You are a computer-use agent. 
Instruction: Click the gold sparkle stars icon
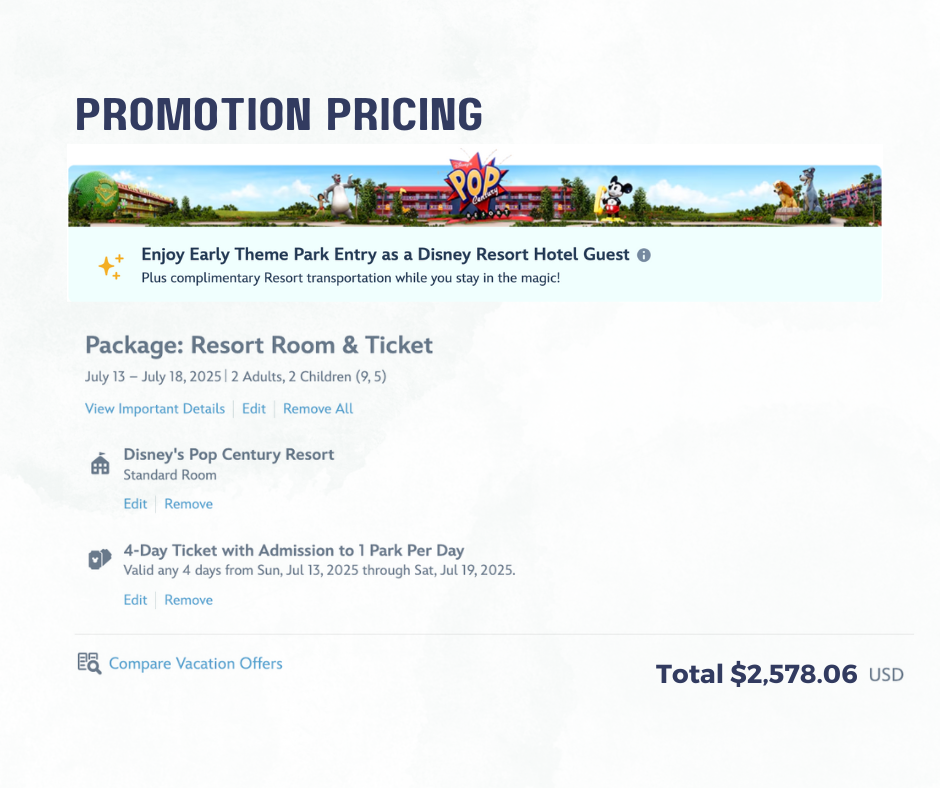tap(112, 266)
